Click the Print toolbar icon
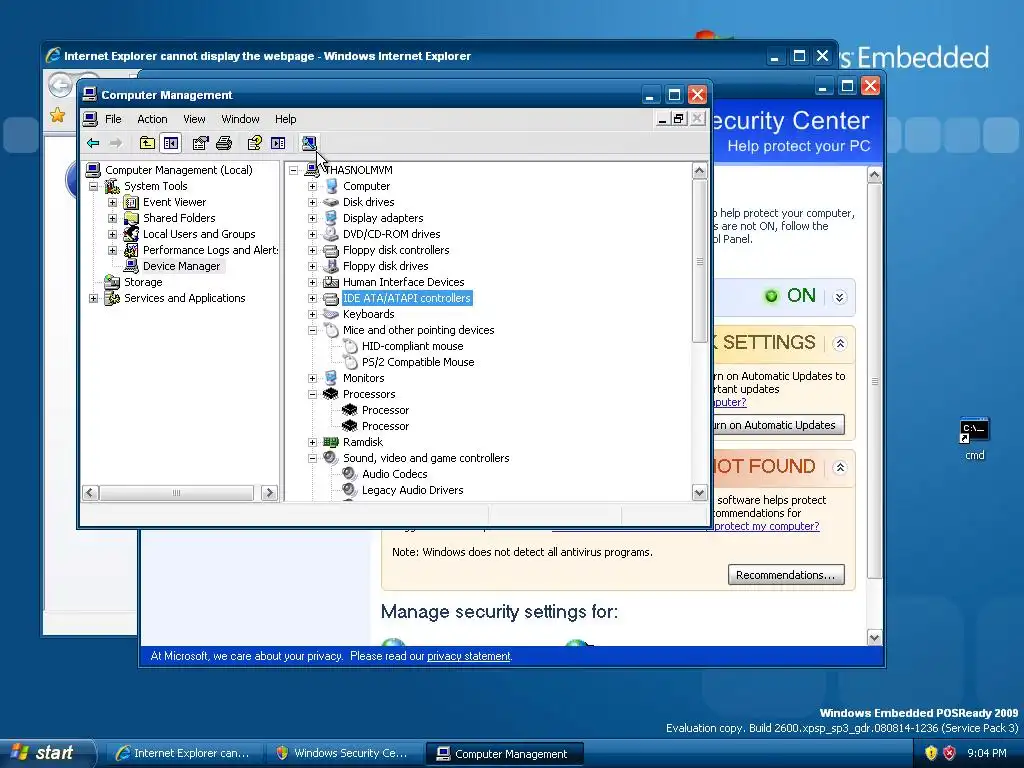The image size is (1024, 768). [224, 143]
